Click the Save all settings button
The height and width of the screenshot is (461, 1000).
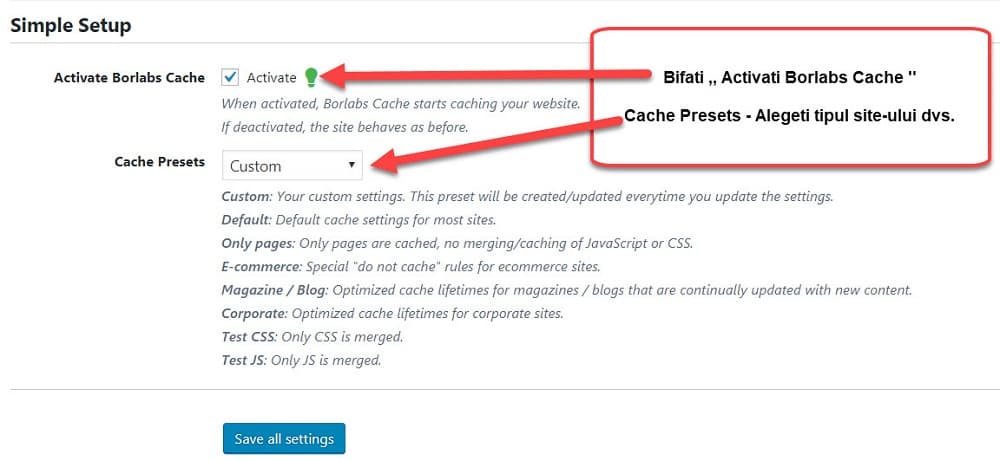pyautogui.click(x=284, y=439)
